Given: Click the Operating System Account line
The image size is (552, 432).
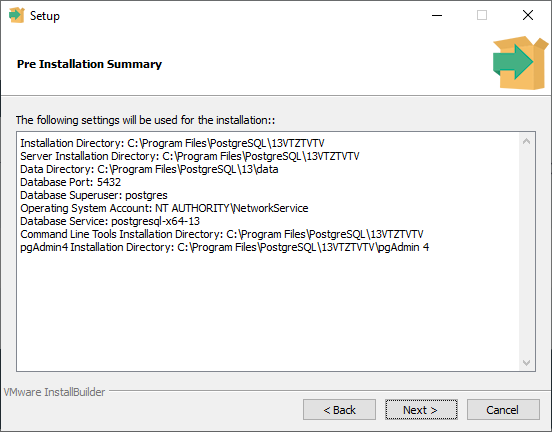Looking at the screenshot, I should click(x=164, y=208).
